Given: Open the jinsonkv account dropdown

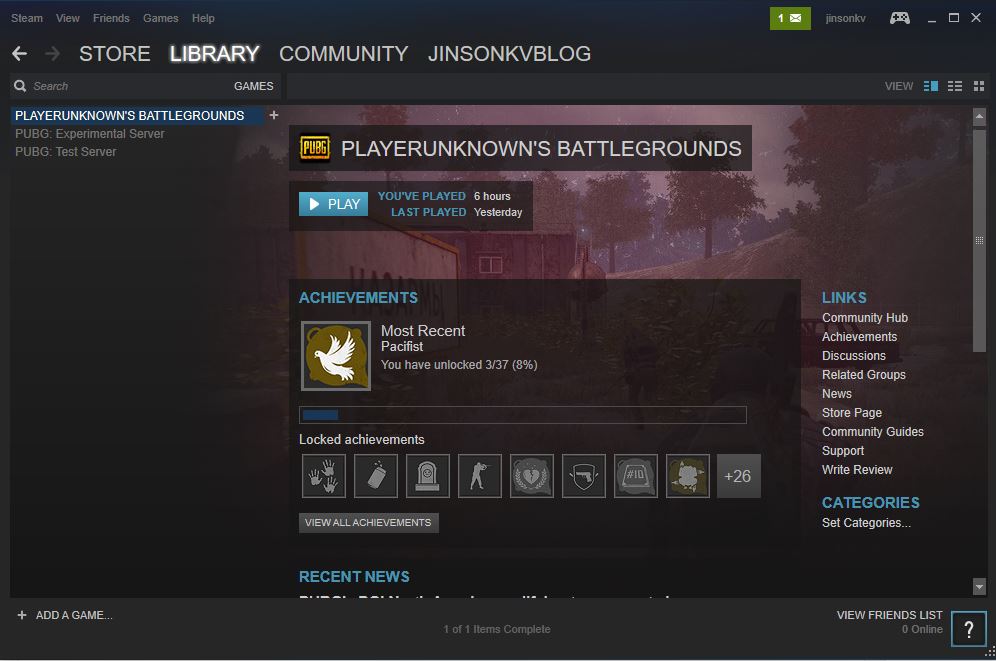Looking at the screenshot, I should (845, 18).
